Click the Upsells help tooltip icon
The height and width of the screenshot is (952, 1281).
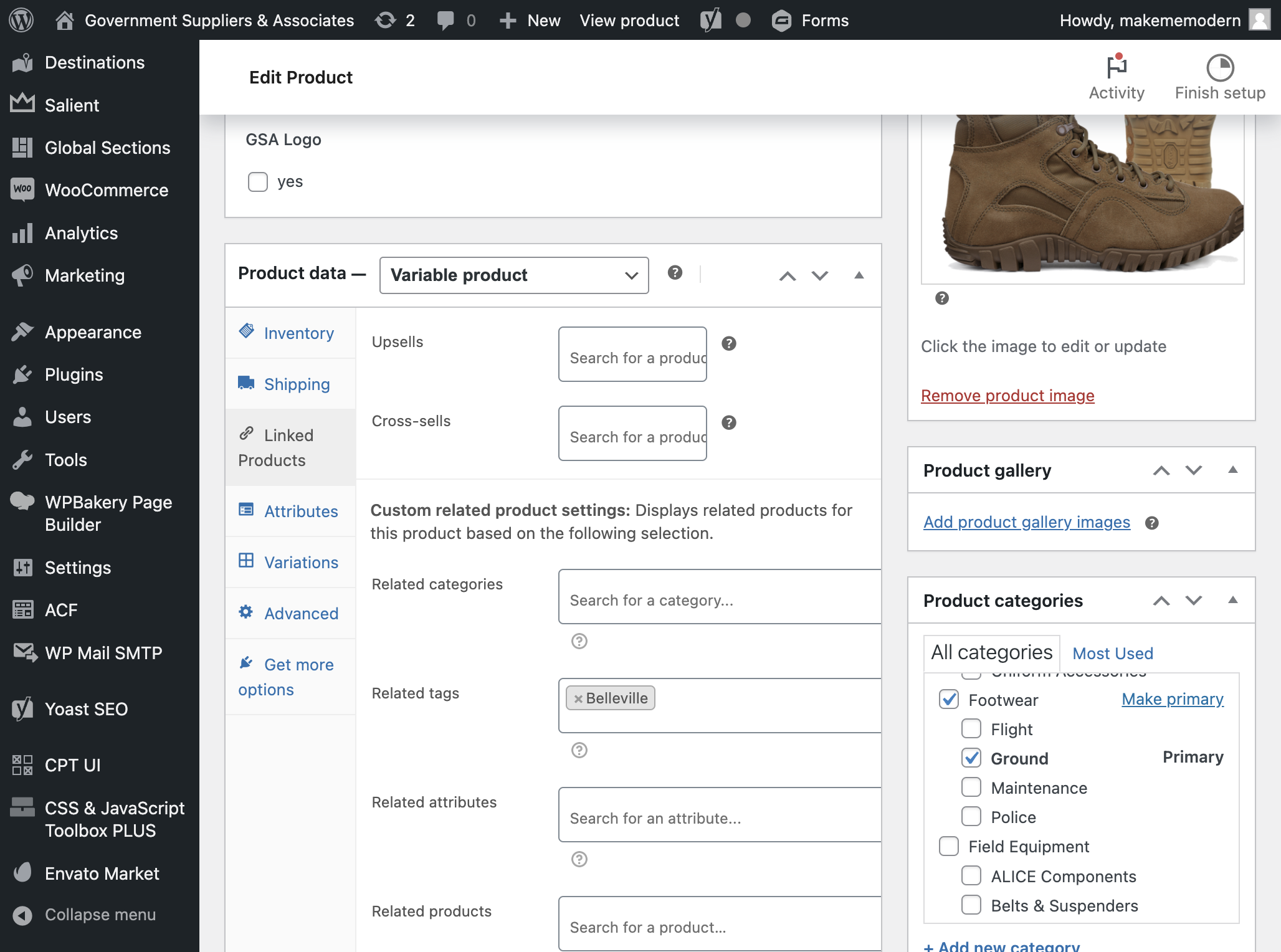[x=729, y=343]
